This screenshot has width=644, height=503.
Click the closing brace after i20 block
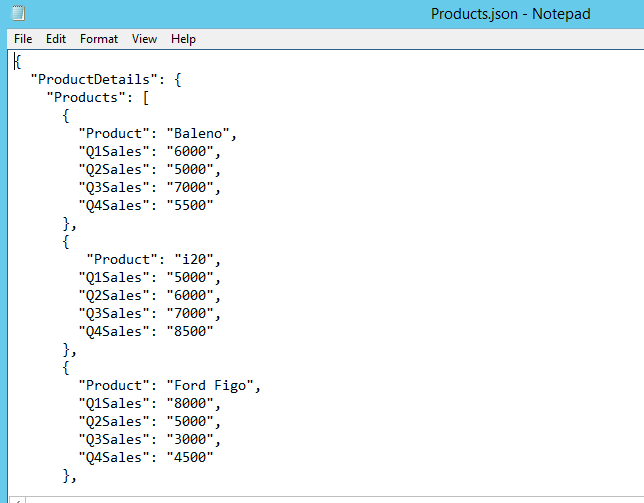tap(69, 350)
